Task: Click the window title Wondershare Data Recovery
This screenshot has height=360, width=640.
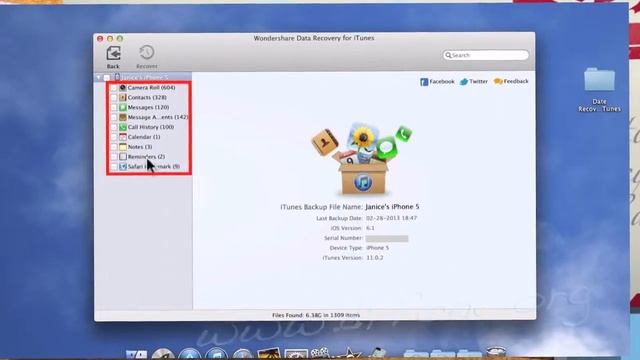Action: click(314, 38)
